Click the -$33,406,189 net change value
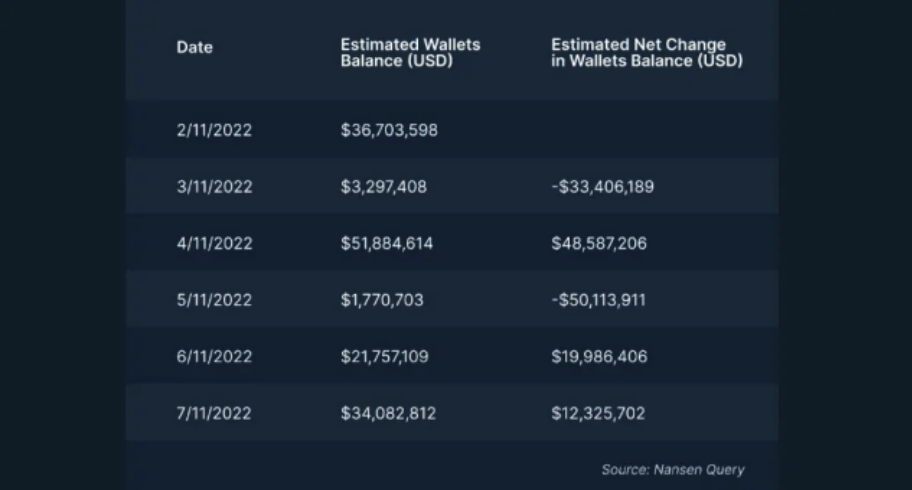This screenshot has width=912, height=490. (602, 187)
